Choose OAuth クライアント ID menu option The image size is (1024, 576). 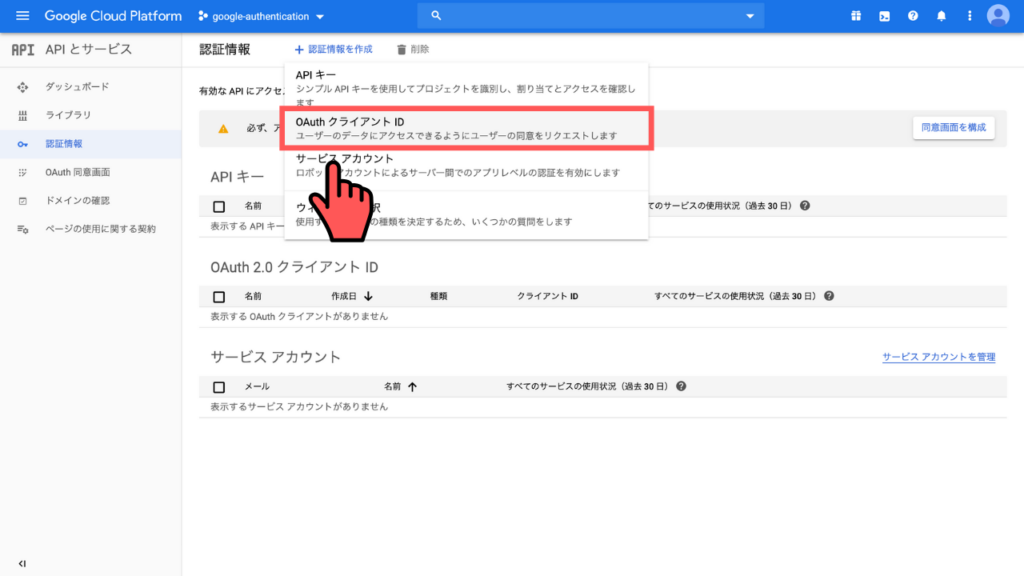tap(466, 129)
